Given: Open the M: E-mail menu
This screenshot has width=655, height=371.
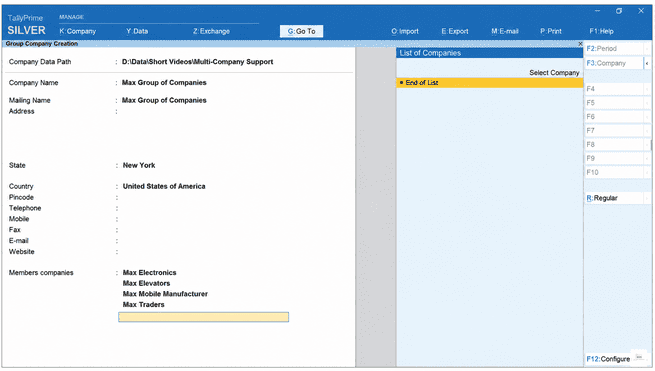Looking at the screenshot, I should click(x=505, y=31).
